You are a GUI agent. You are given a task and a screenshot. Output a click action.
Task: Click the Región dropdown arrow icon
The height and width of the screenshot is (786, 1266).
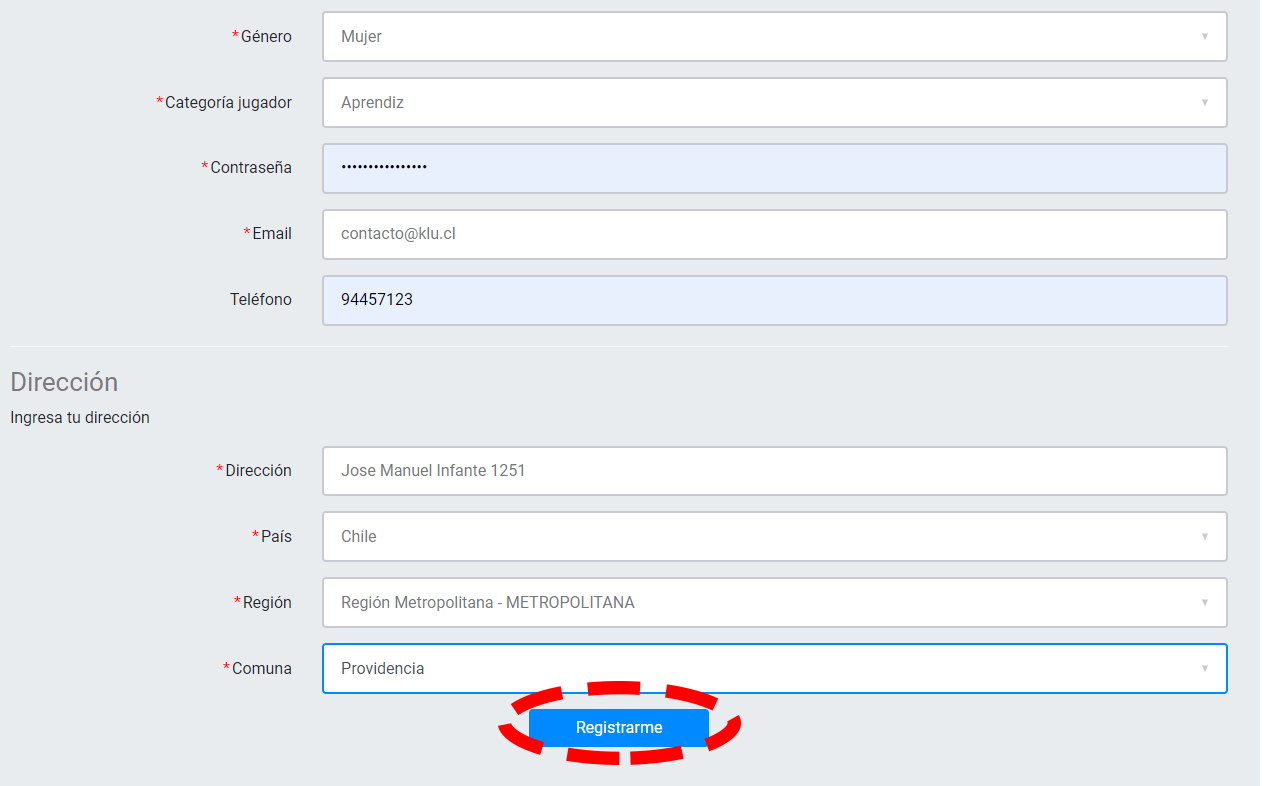tap(1204, 603)
